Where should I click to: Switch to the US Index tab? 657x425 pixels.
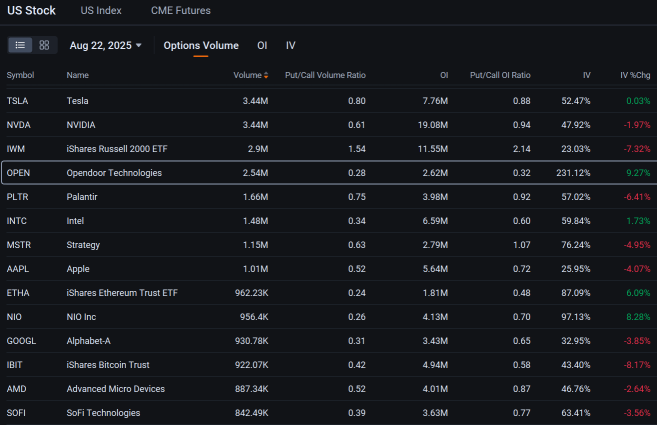(x=103, y=10)
